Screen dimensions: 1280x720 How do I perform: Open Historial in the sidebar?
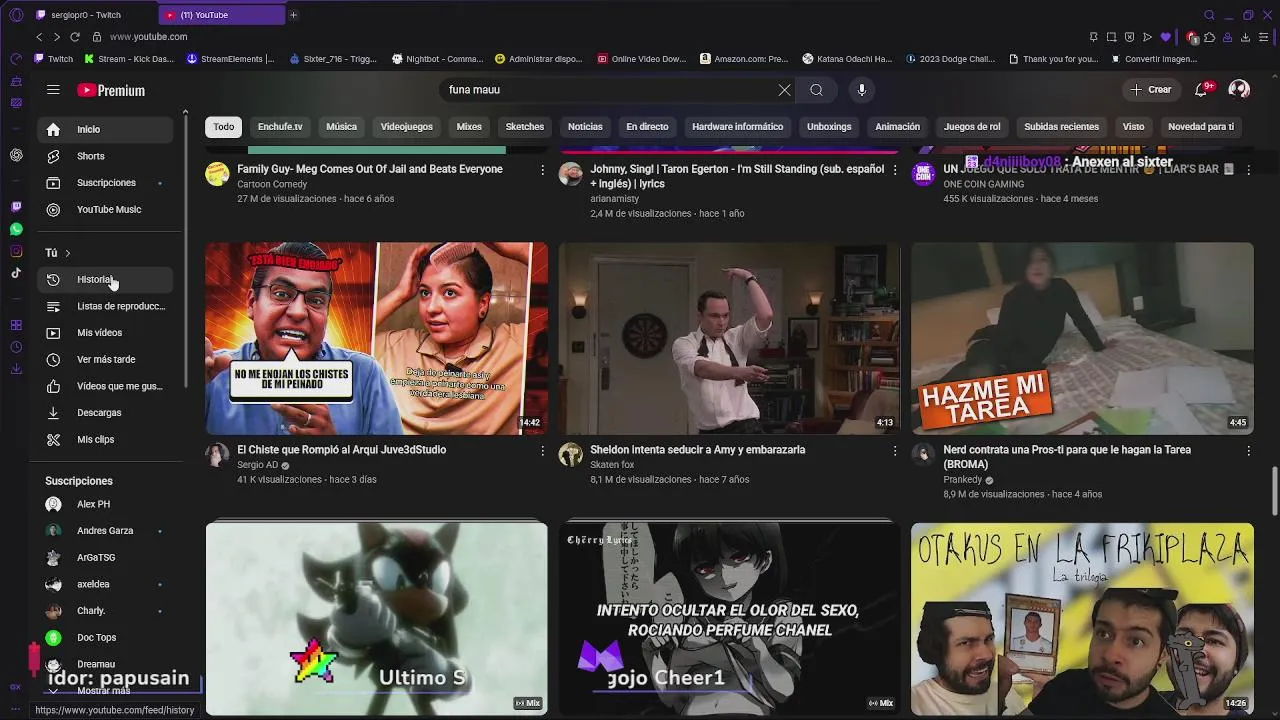[x=105, y=280]
